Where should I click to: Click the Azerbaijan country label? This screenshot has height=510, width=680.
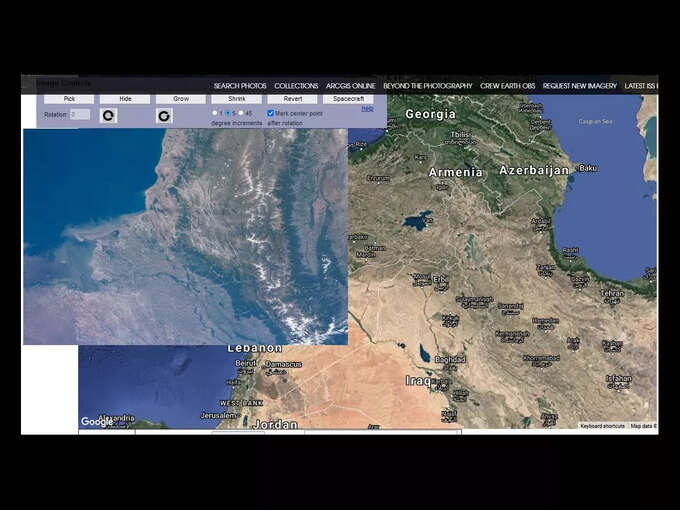(534, 170)
